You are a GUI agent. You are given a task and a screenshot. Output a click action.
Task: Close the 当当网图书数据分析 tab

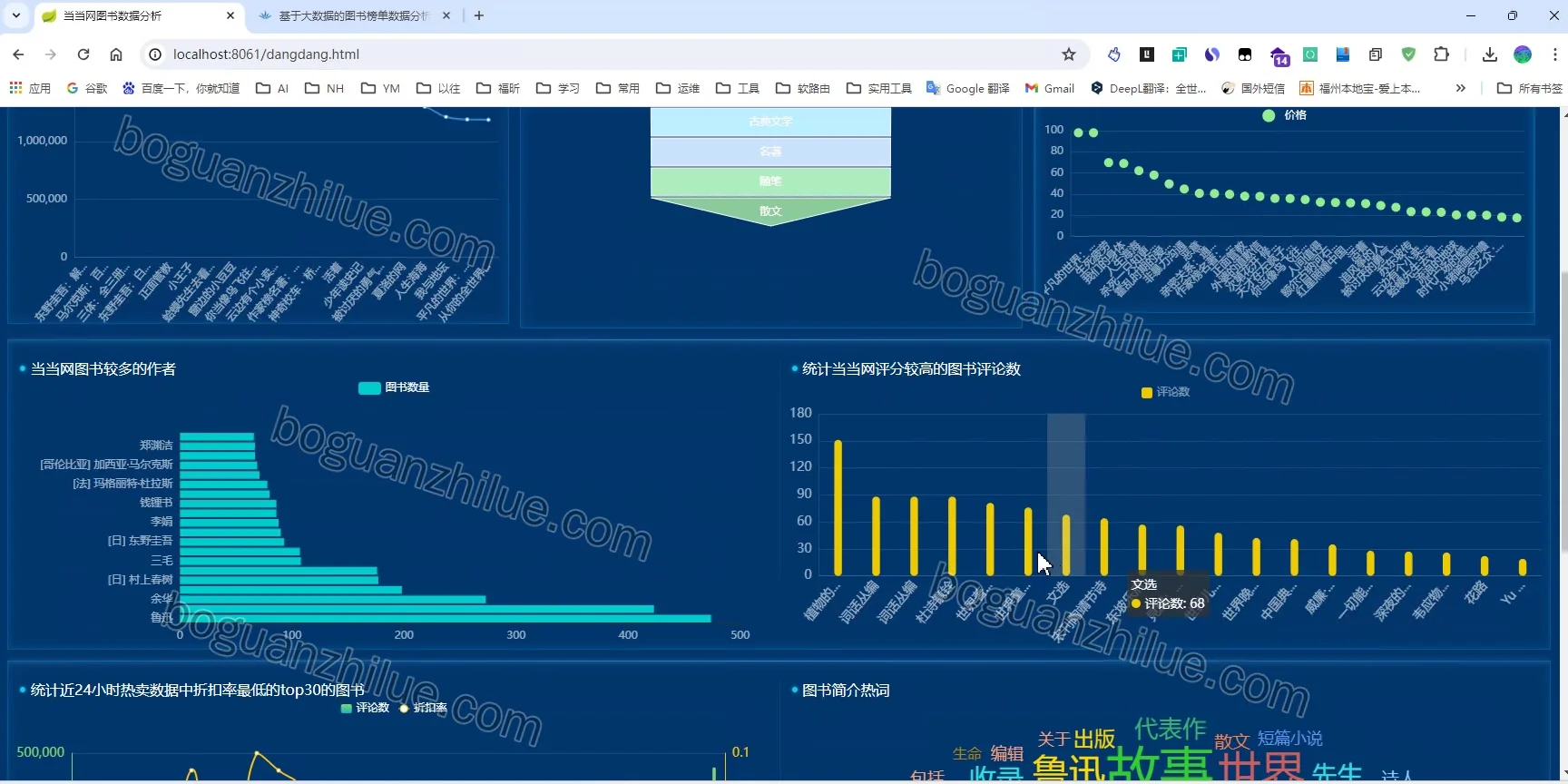(x=230, y=15)
